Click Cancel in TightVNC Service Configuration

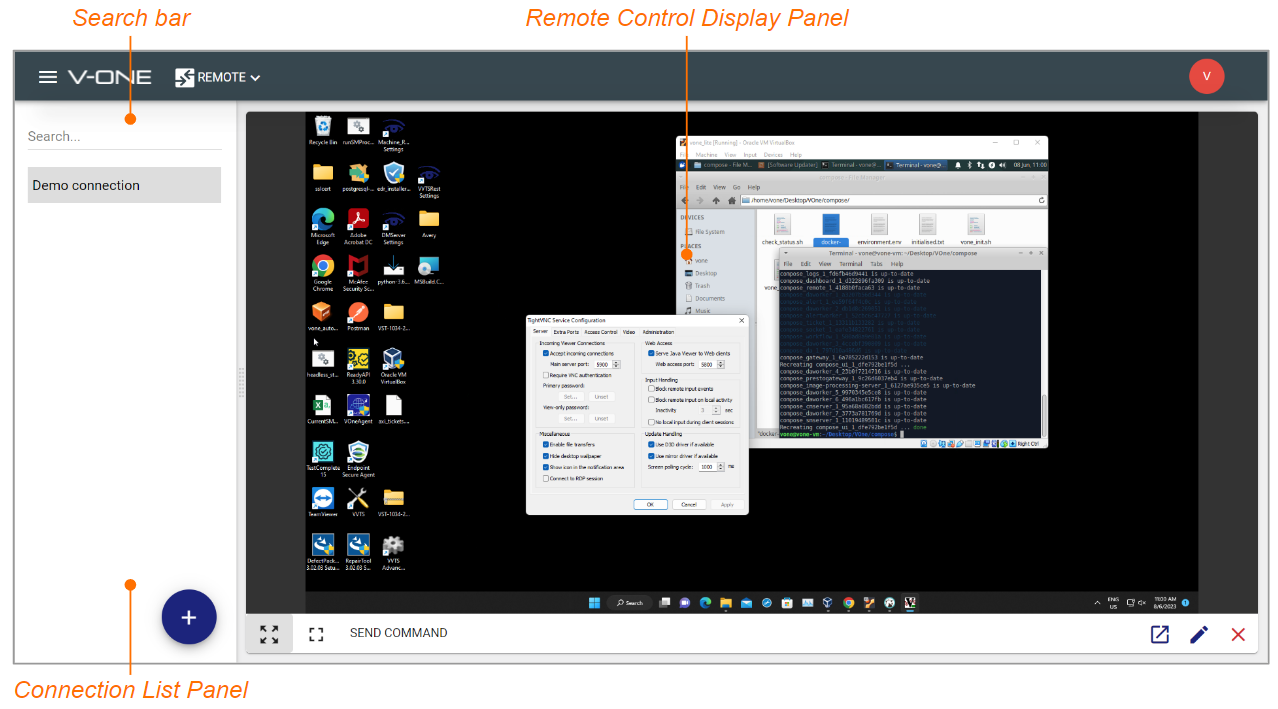(x=689, y=504)
